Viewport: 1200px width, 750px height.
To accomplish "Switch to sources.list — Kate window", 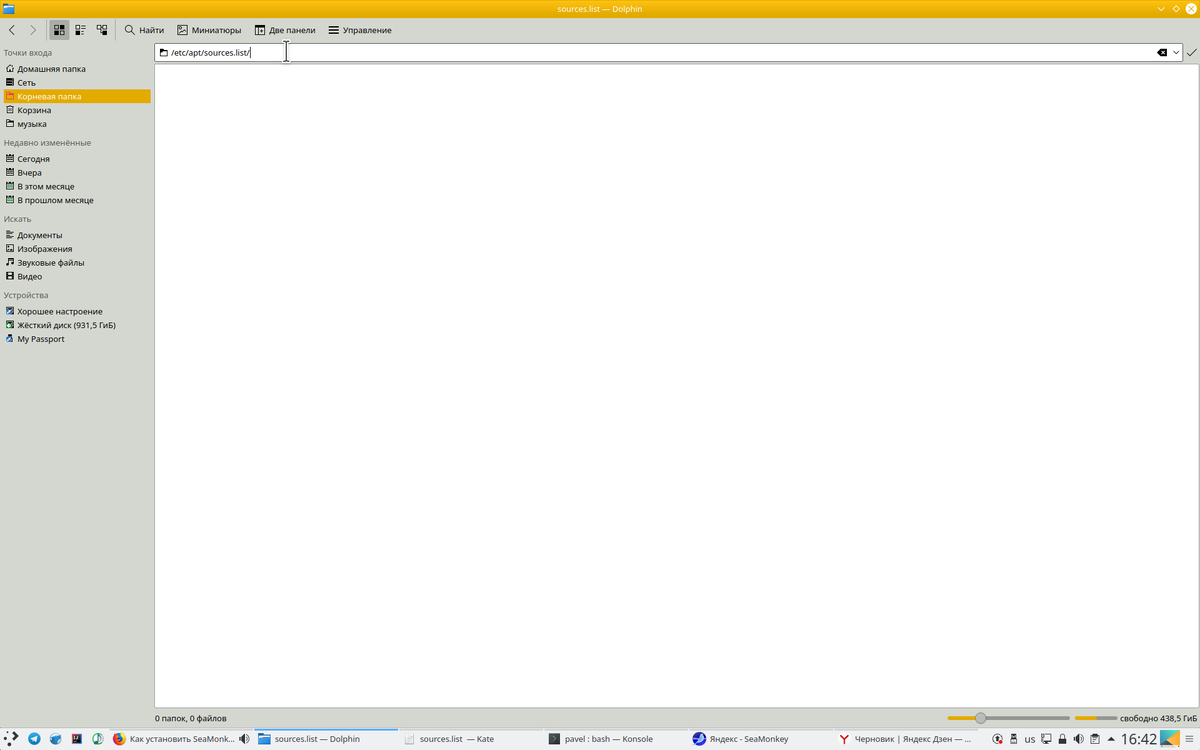I will point(471,739).
